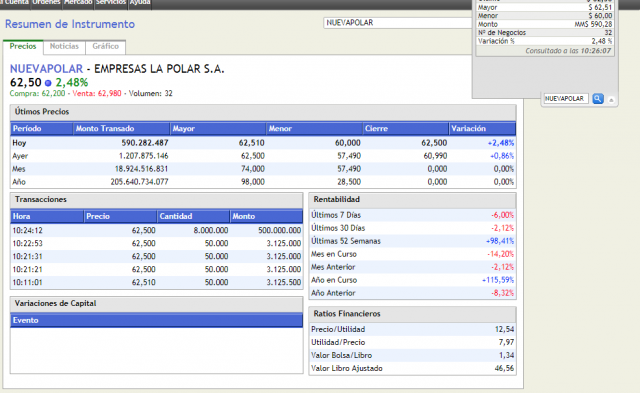Sort by Mayor column header
Viewport: 640px width, 393px height.
click(218, 129)
